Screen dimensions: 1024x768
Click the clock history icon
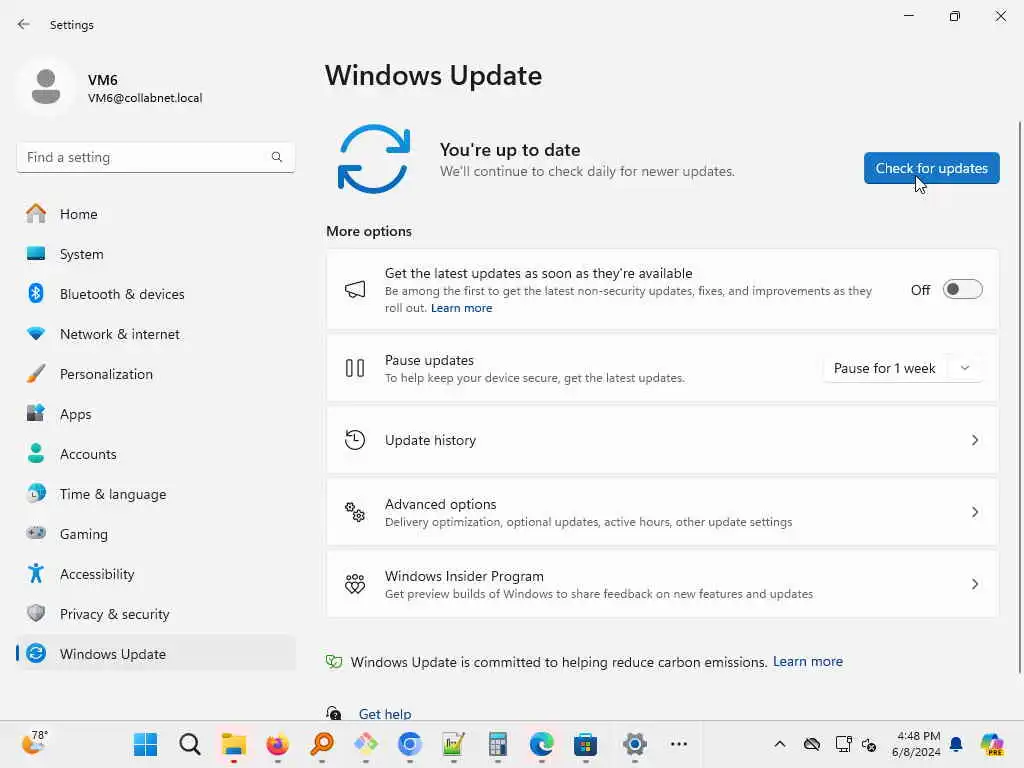[355, 440]
